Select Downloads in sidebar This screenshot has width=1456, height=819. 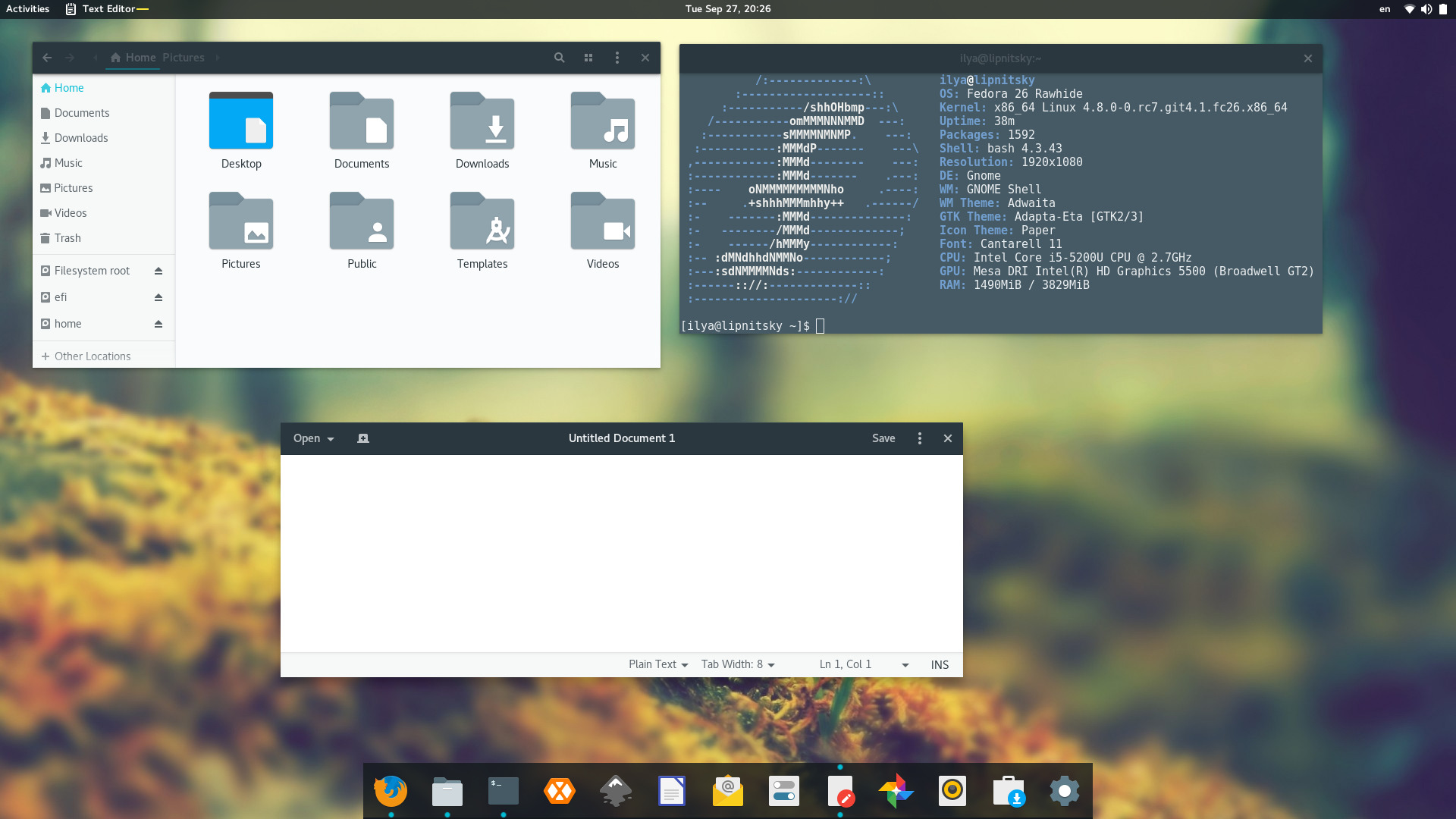pos(104,138)
